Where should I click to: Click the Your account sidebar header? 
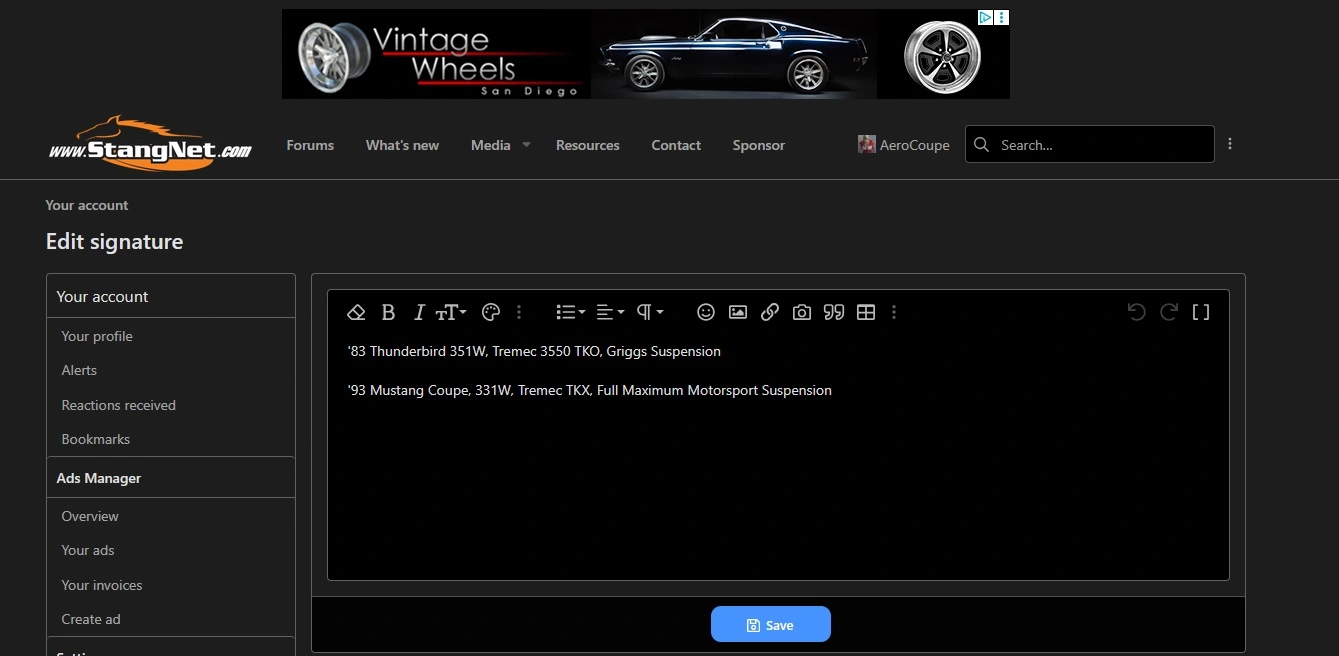click(102, 296)
